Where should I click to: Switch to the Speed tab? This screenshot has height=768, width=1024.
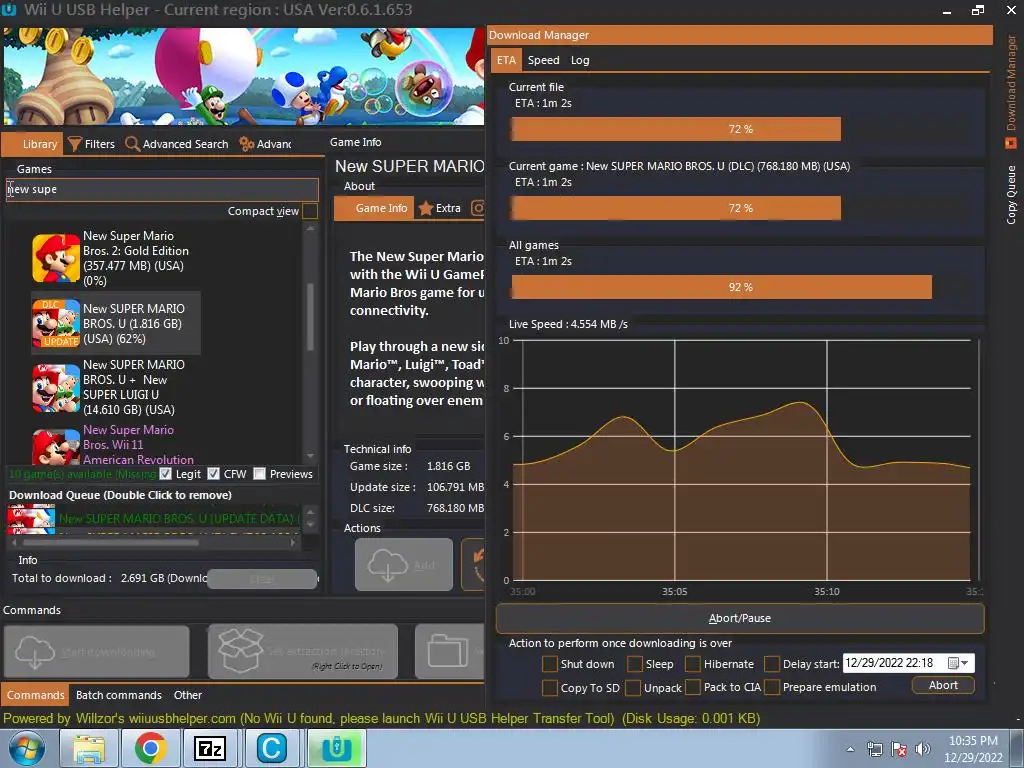pos(543,60)
